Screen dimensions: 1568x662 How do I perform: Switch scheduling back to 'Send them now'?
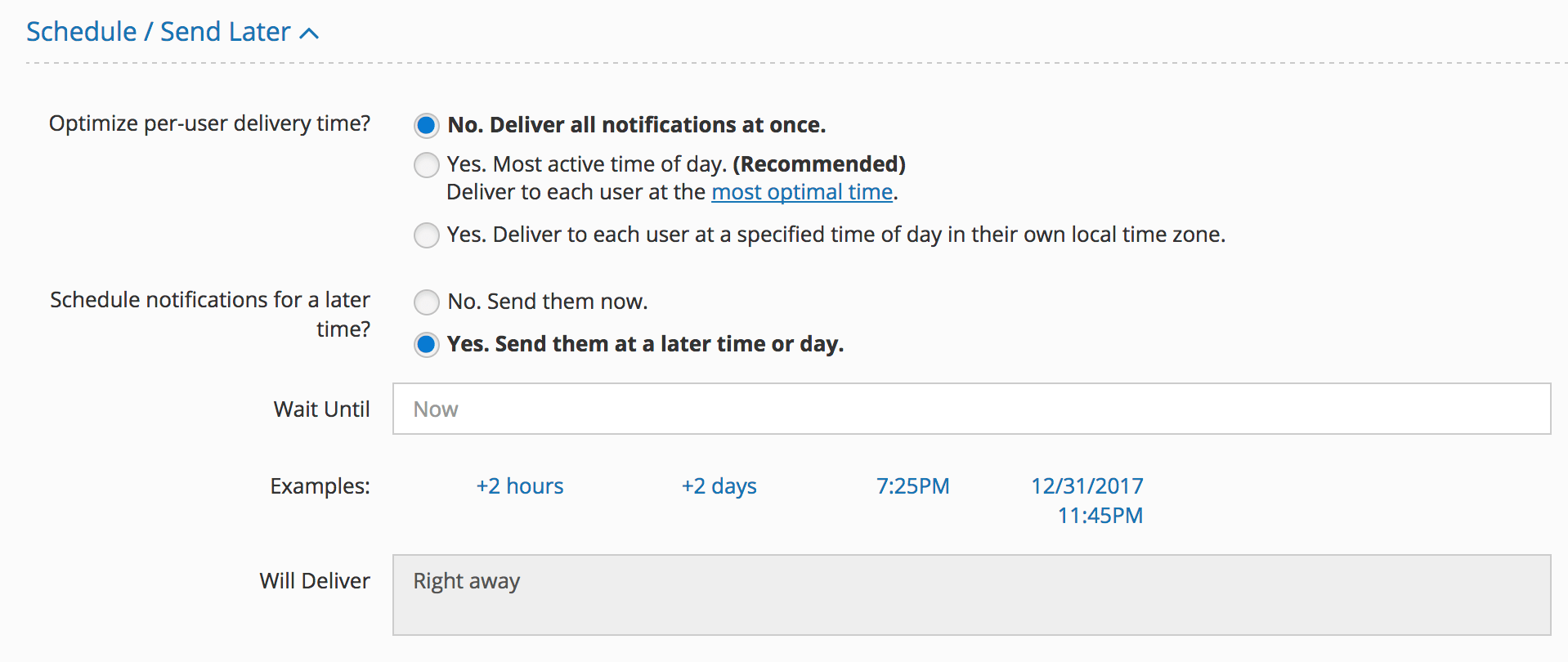(x=426, y=302)
